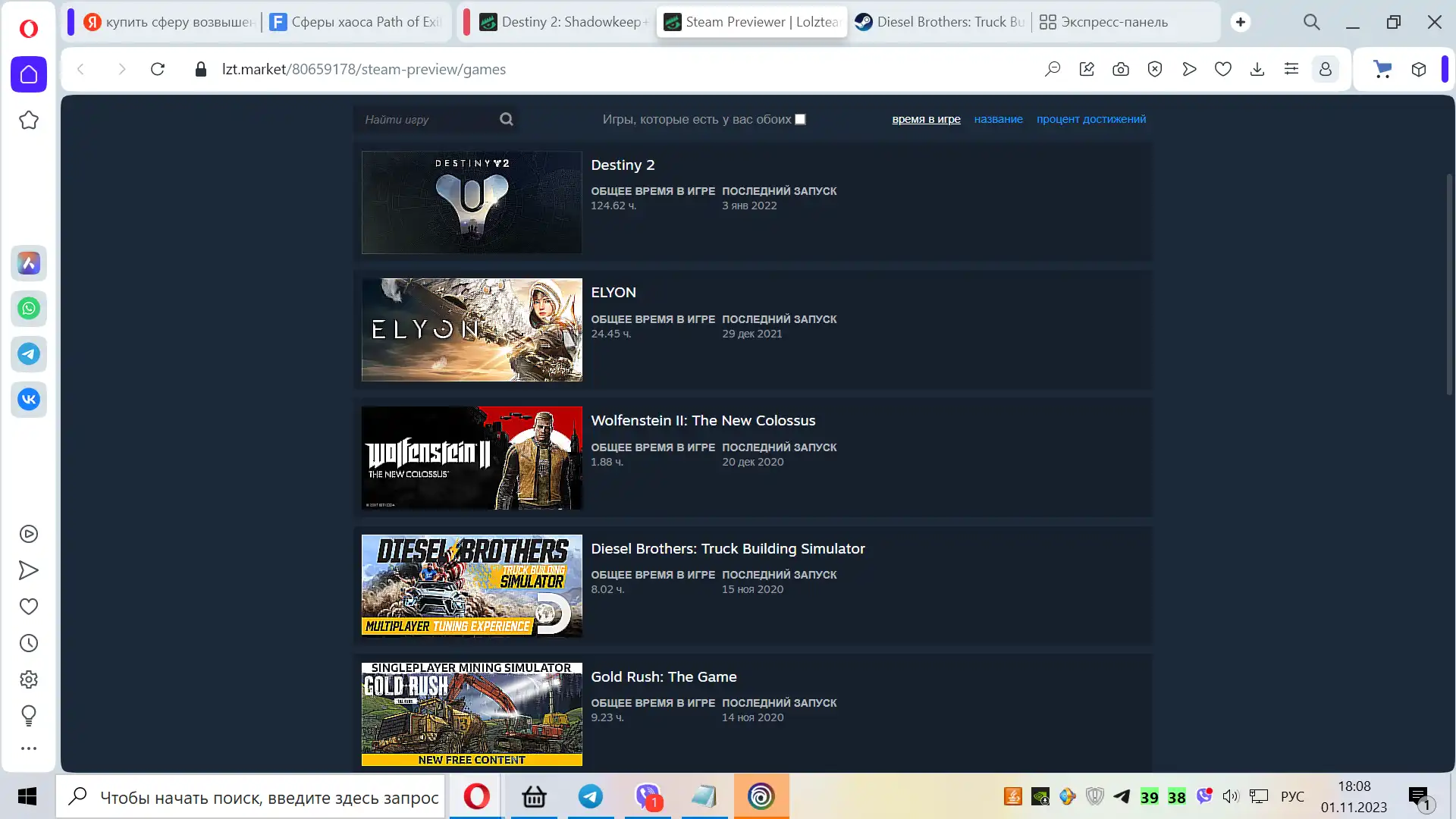This screenshot has width=1456, height=819.
Task: Click the game search magnifier button
Action: tap(507, 119)
